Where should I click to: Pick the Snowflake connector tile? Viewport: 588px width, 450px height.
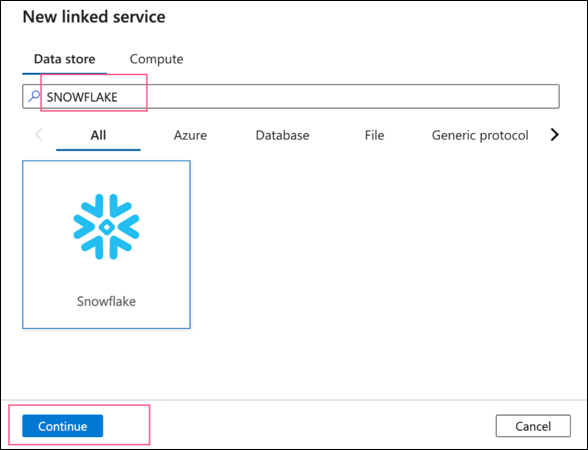(106, 244)
